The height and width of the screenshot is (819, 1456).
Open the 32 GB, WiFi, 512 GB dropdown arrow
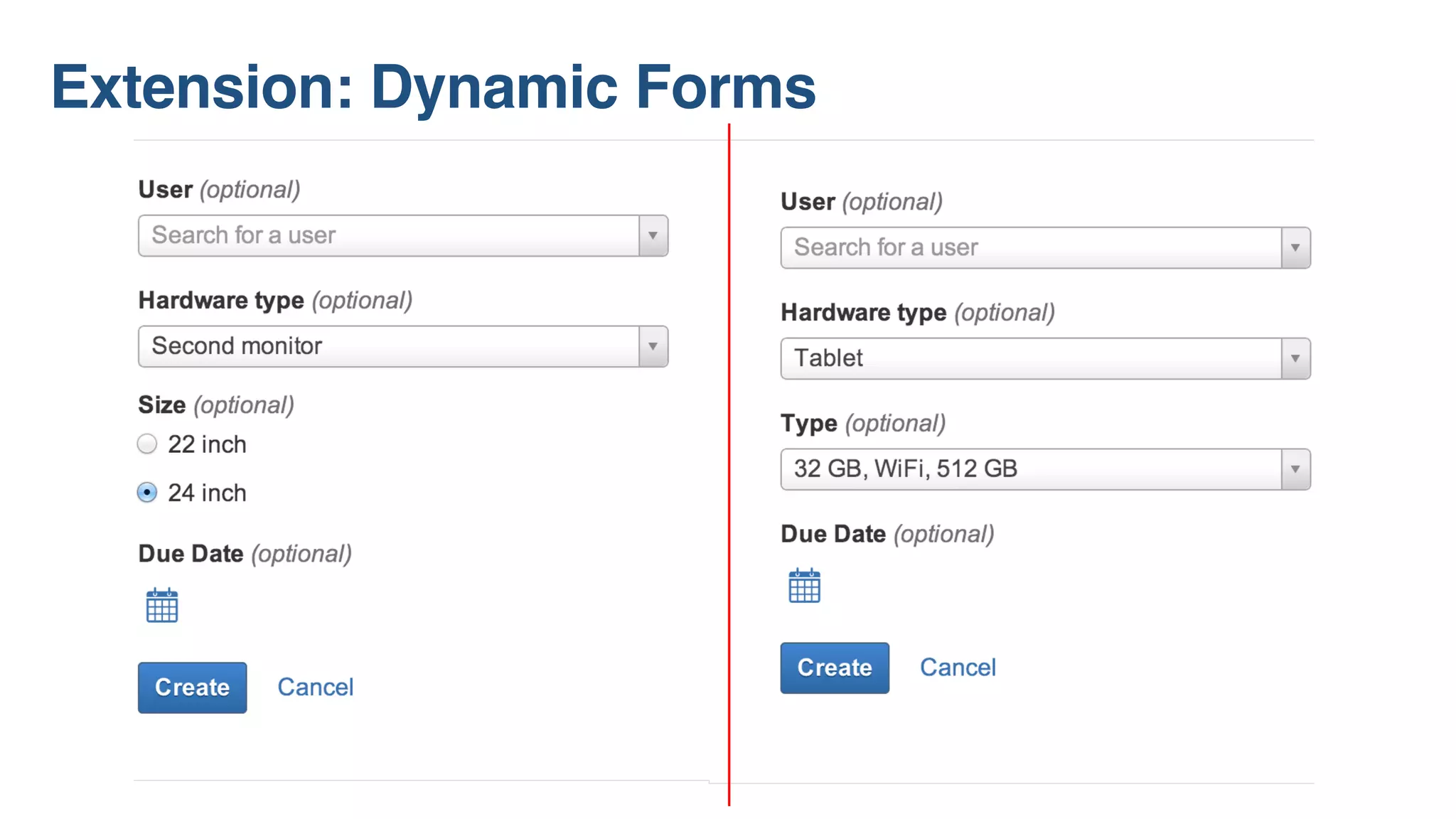tap(1295, 469)
